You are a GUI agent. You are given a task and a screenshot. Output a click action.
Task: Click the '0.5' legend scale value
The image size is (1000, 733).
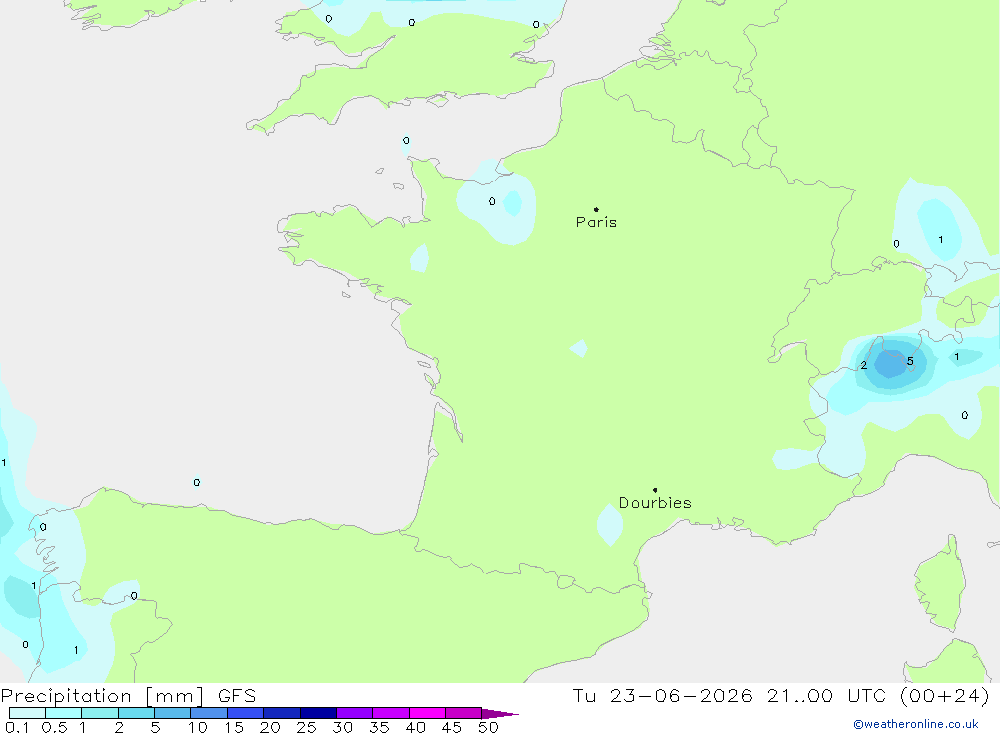[x=54, y=727]
